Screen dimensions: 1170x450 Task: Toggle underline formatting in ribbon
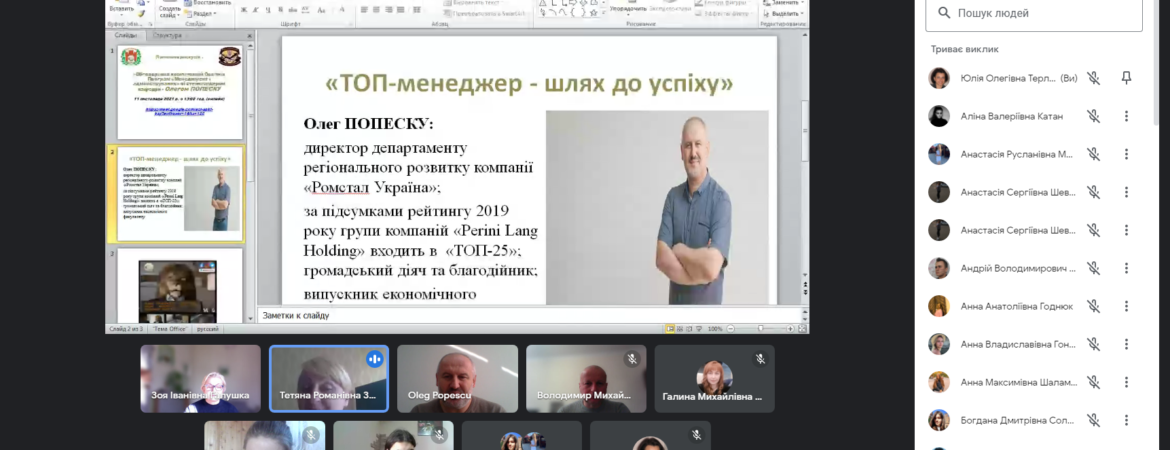point(266,10)
